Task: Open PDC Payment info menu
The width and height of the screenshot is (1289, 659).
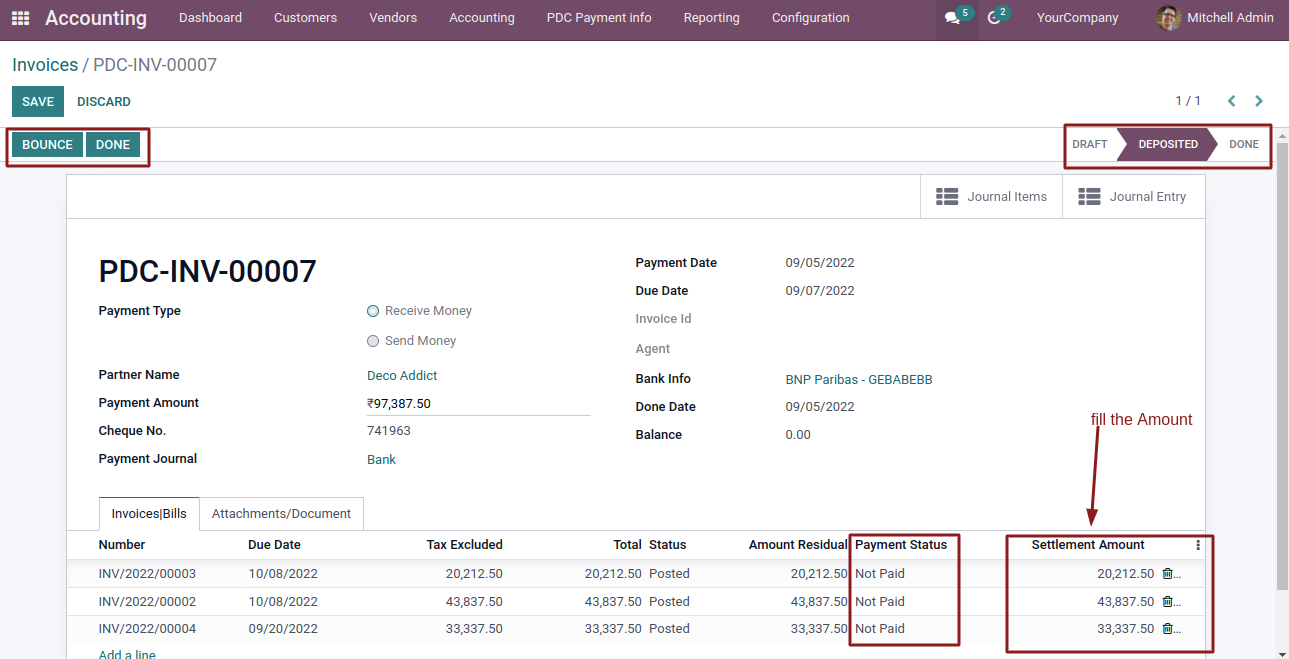Action: tap(599, 18)
